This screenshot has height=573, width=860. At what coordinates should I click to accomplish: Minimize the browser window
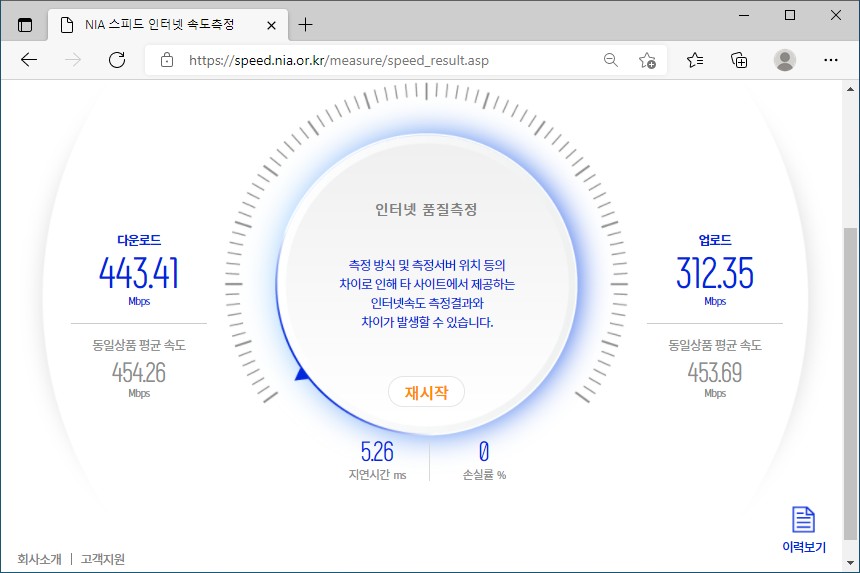744,15
